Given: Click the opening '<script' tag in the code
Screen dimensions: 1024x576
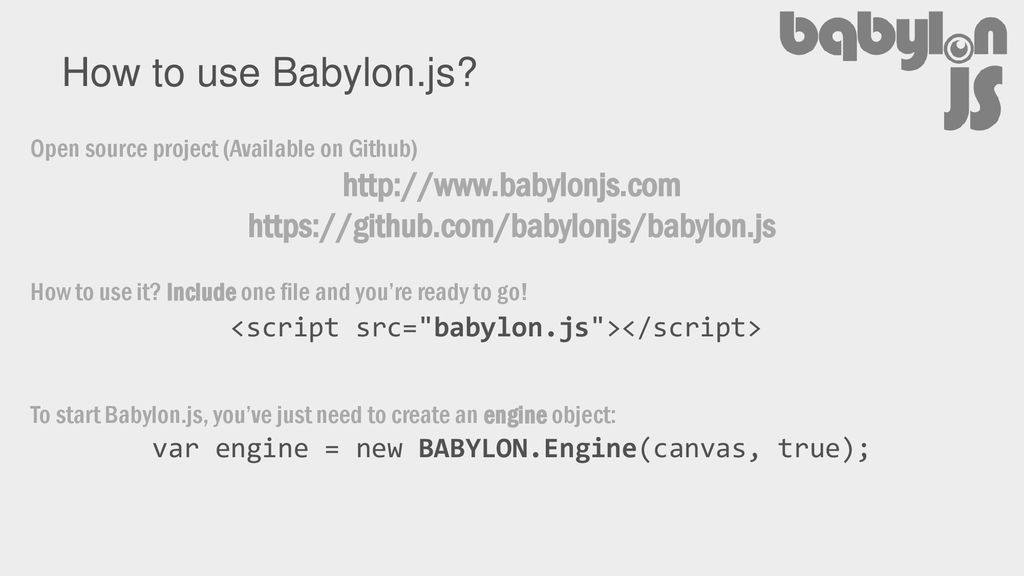Looking at the screenshot, I should pos(285,328).
